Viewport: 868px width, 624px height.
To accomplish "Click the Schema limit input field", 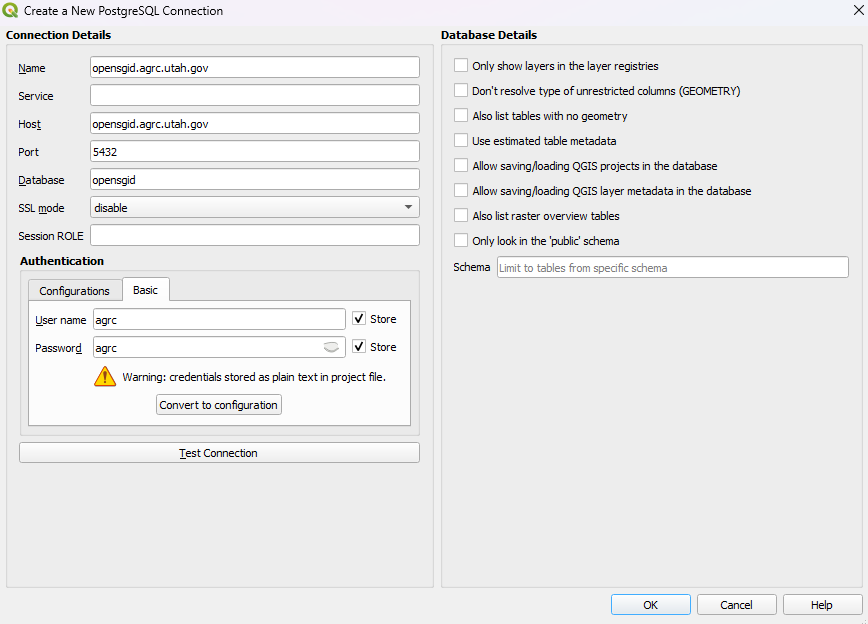I will point(673,267).
